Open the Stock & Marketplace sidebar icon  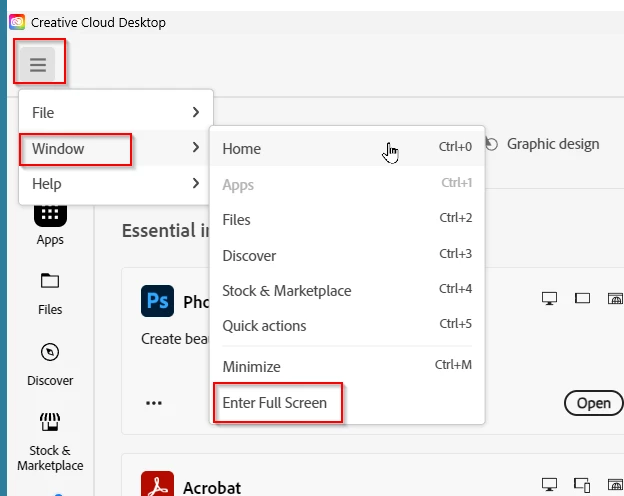coord(50,422)
